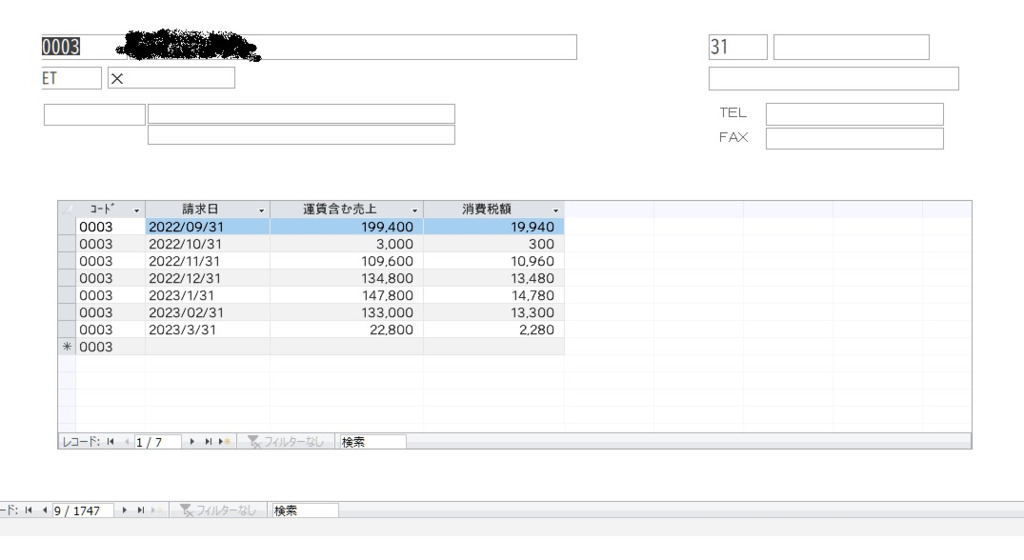Advance to next record in main form navigator
The image size is (1024, 560).
tap(124, 510)
